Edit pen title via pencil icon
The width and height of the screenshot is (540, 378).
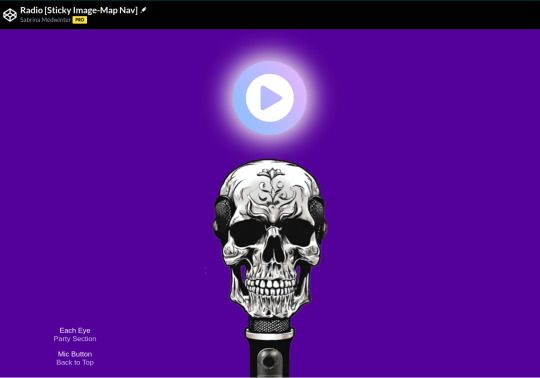coord(143,10)
